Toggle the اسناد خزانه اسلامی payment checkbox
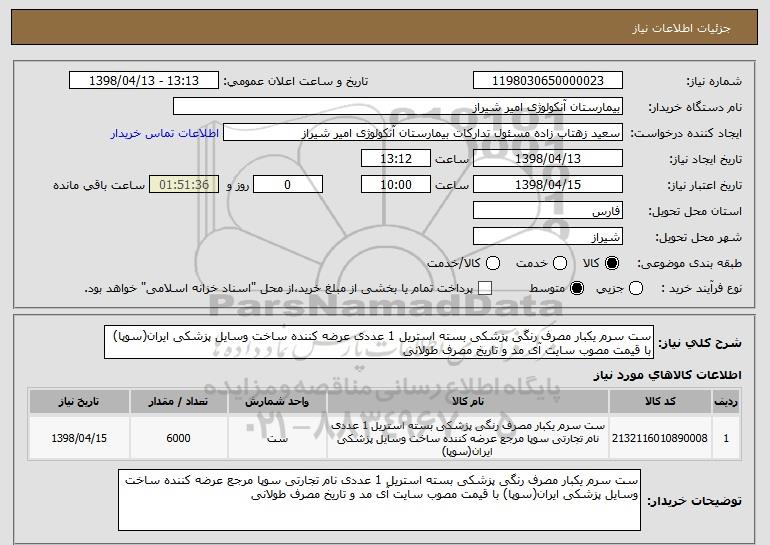770x545 pixels. coord(485,288)
